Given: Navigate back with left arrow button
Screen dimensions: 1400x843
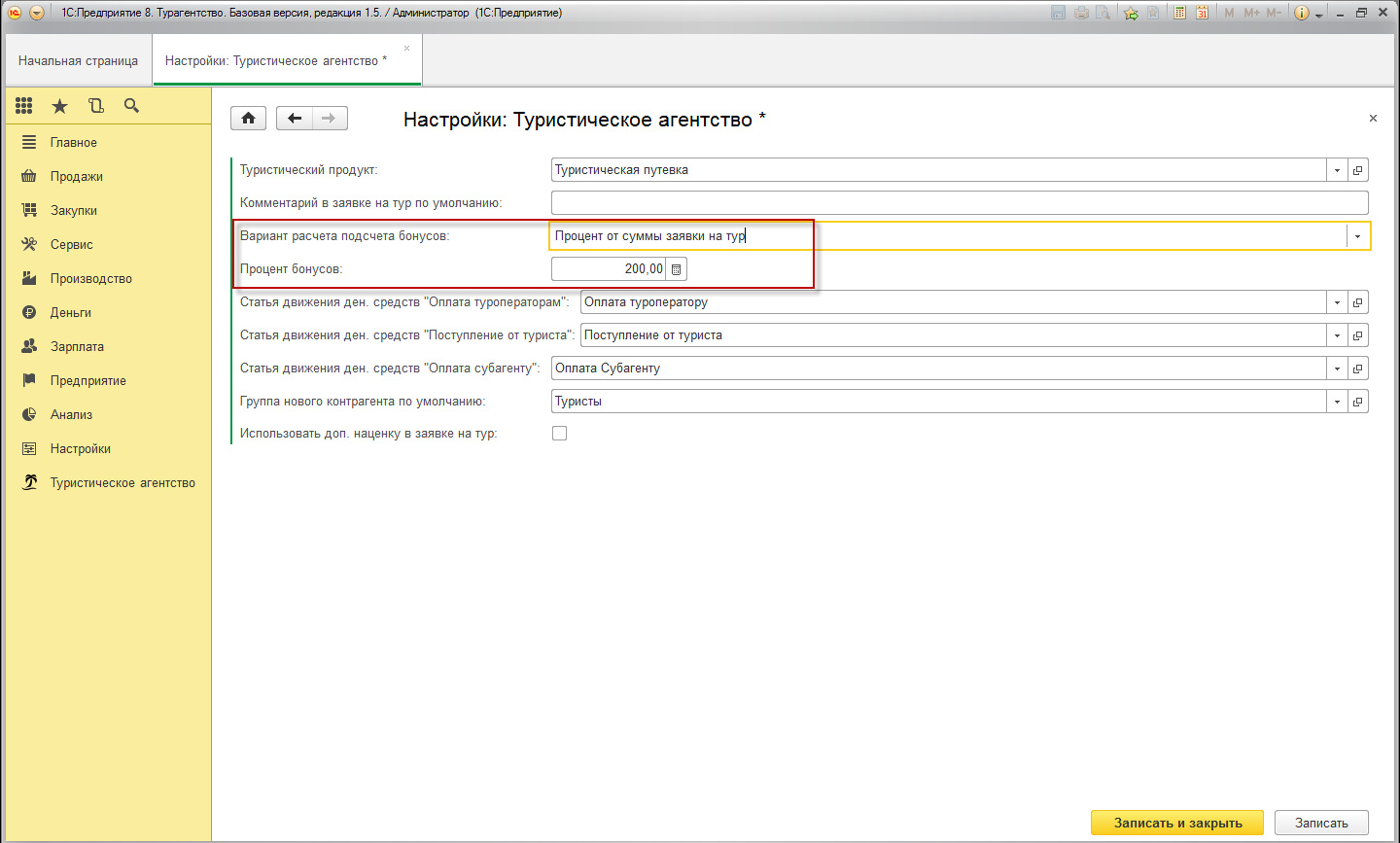Looking at the screenshot, I should [x=294, y=118].
